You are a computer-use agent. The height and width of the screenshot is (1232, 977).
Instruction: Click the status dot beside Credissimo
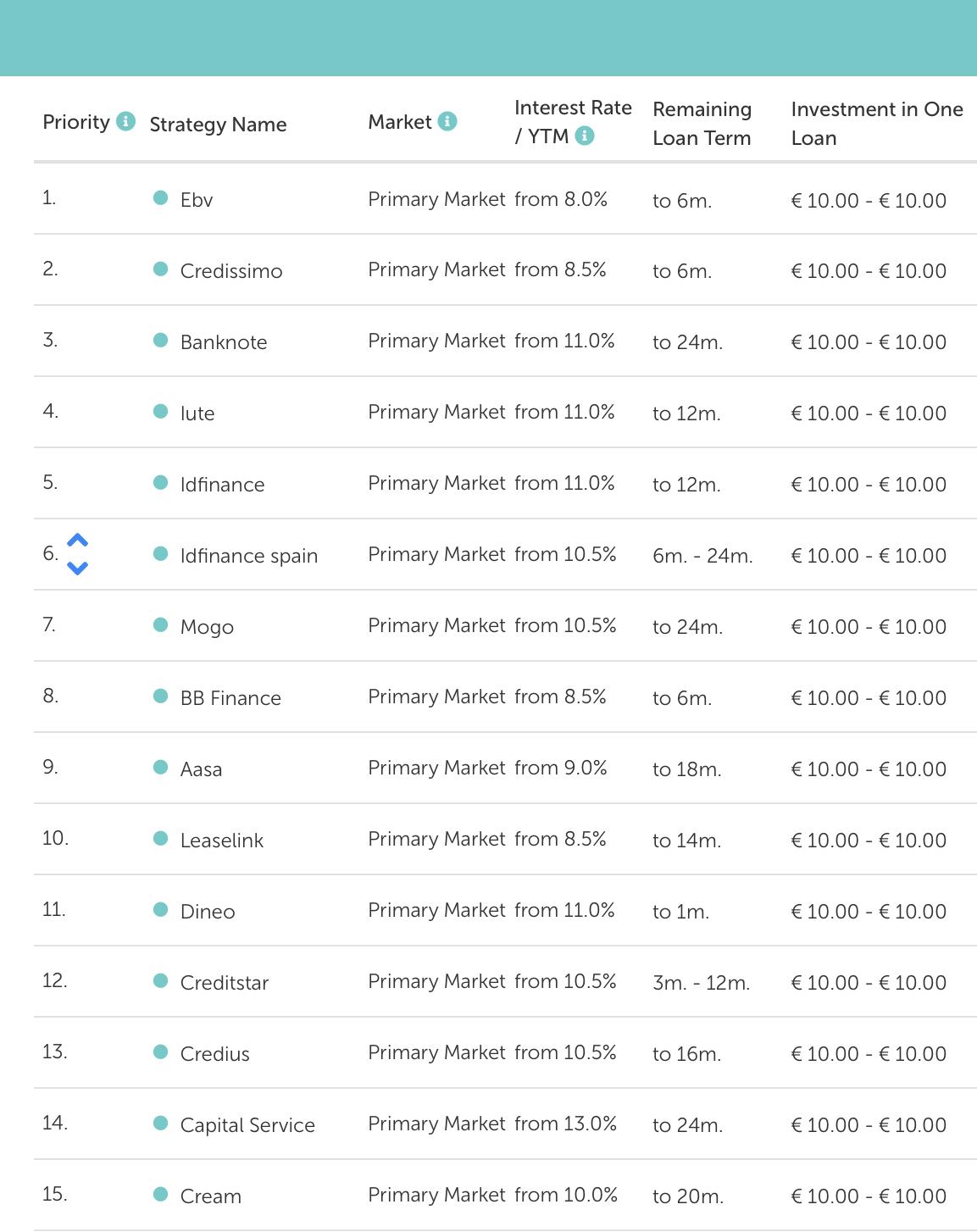tap(160, 269)
